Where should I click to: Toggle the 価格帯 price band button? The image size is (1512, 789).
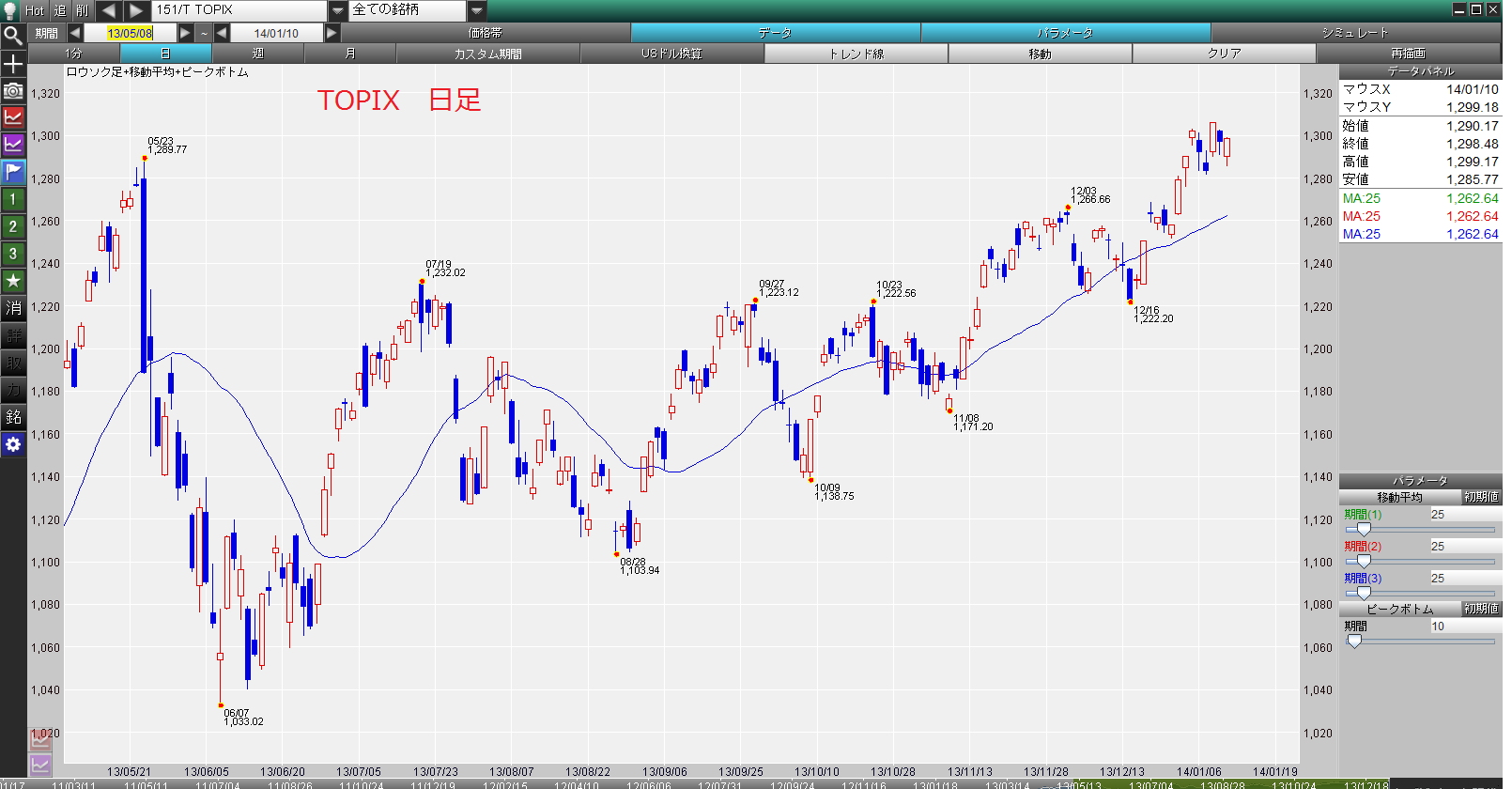tap(486, 33)
